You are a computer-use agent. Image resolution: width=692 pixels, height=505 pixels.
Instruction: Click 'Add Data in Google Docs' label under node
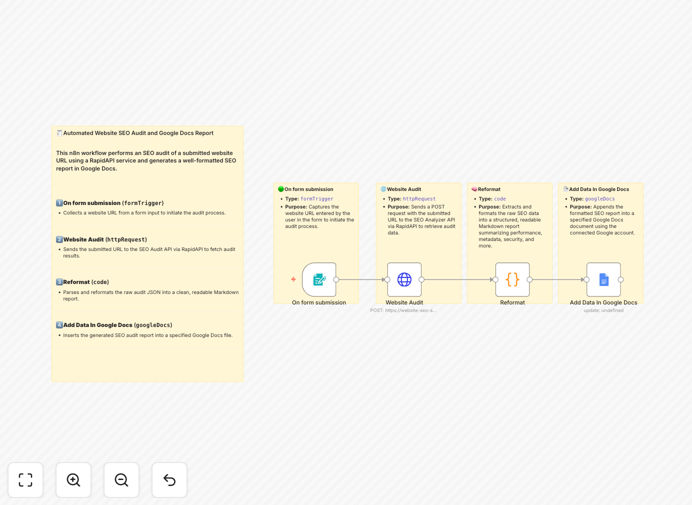[x=603, y=302]
